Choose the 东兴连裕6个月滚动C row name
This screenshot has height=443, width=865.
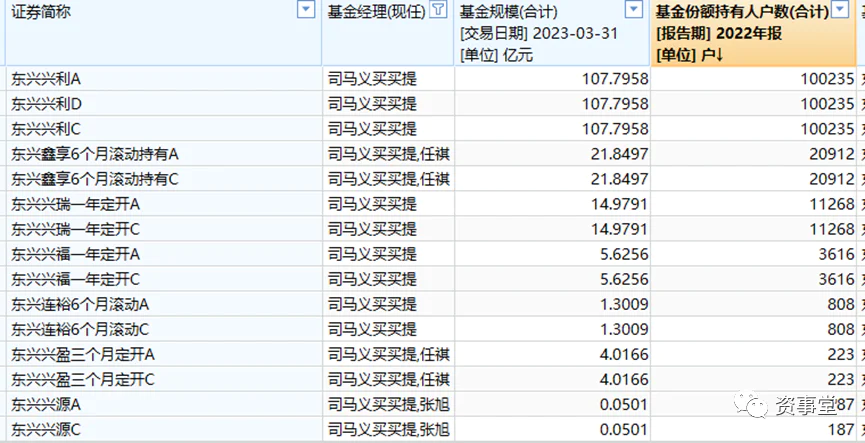[79, 328]
